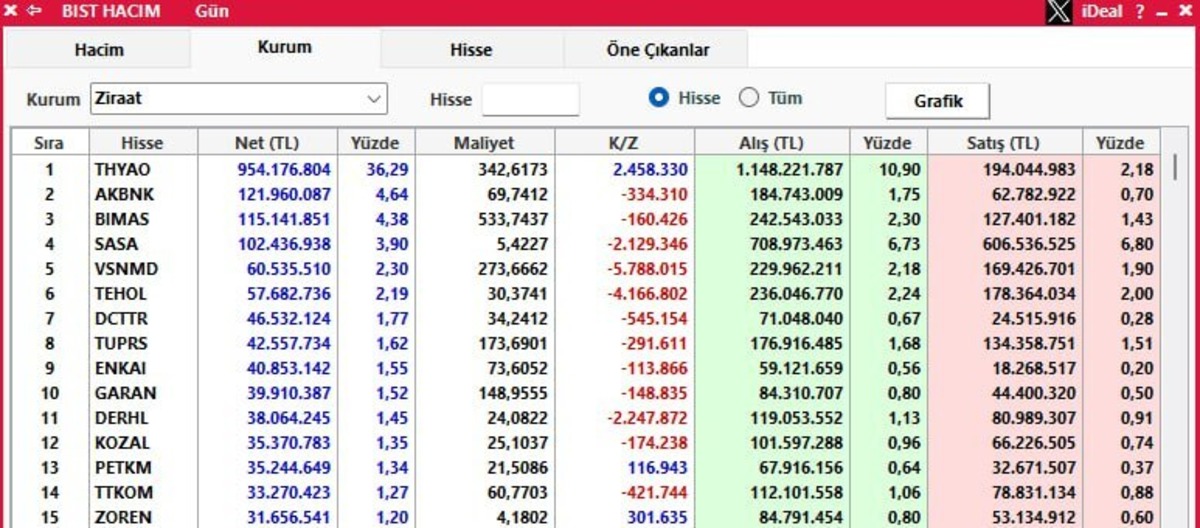Open the help question mark in title bar
Screen dimensions: 1200x528
click(x=1139, y=12)
